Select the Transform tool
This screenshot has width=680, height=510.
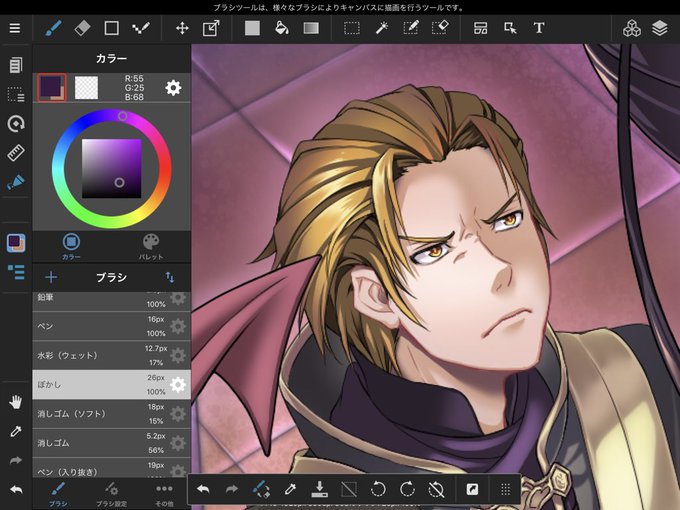click(211, 29)
